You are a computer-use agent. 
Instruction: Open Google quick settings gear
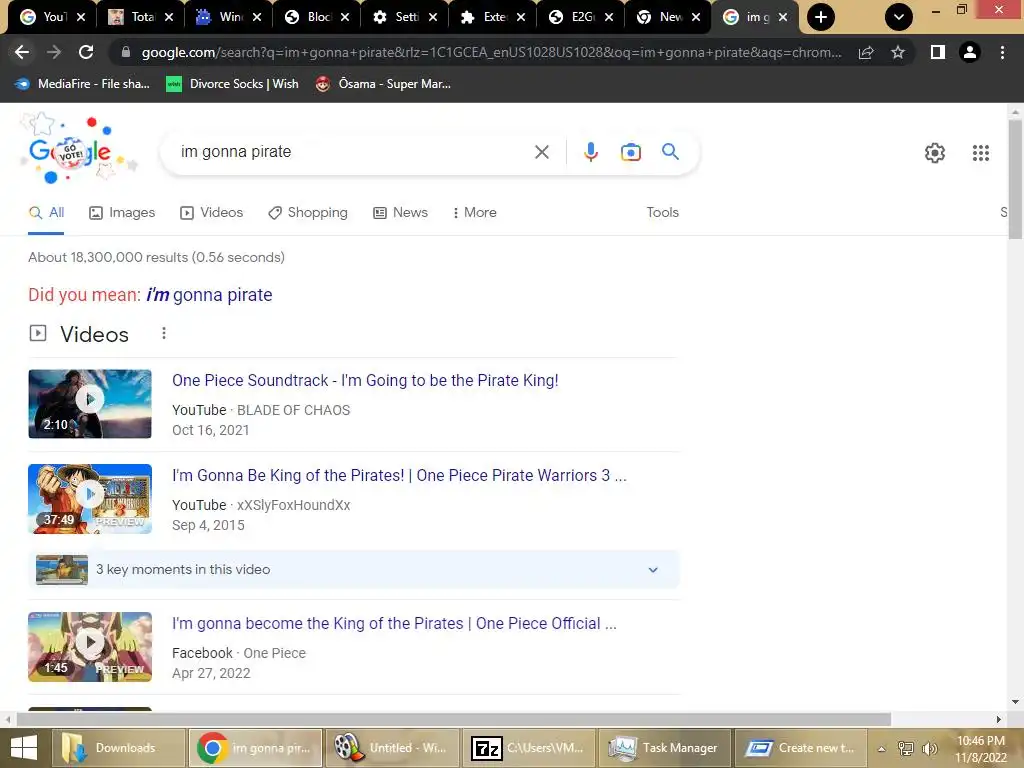(x=935, y=153)
